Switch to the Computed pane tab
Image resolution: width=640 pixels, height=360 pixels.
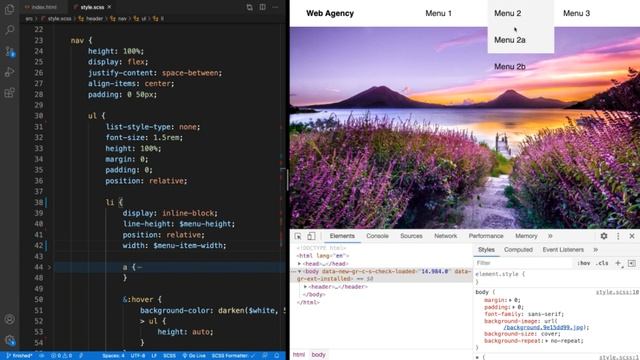click(x=518, y=250)
